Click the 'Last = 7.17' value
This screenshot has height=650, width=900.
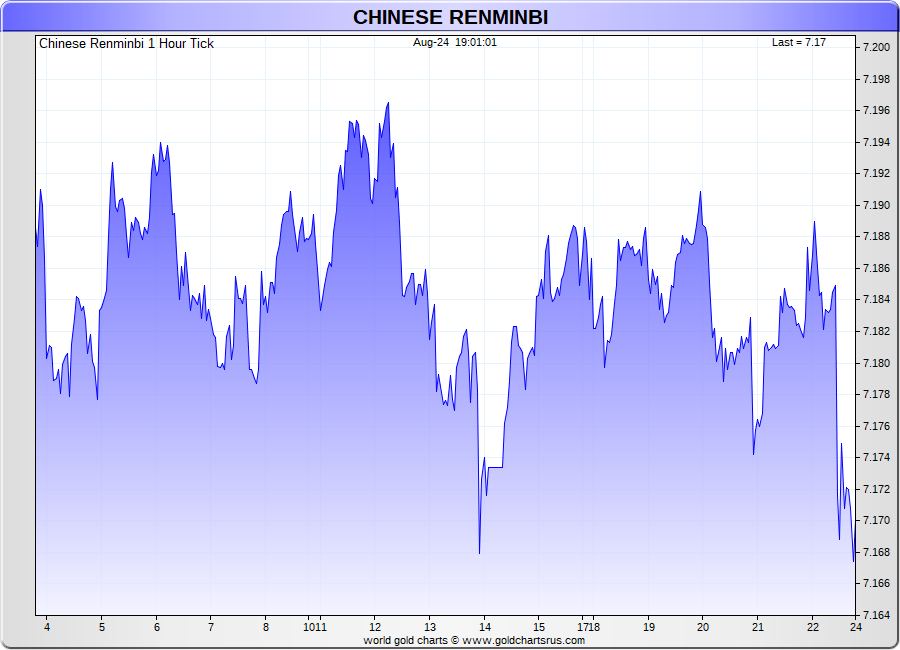coord(798,42)
